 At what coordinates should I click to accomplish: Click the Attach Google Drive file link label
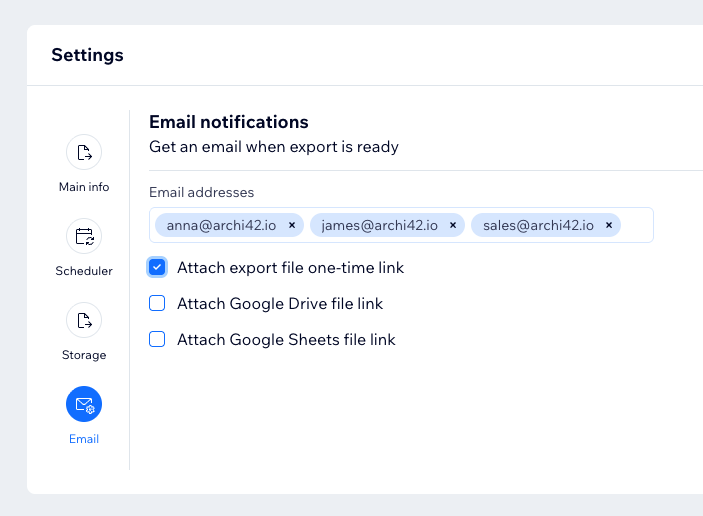click(x=280, y=304)
